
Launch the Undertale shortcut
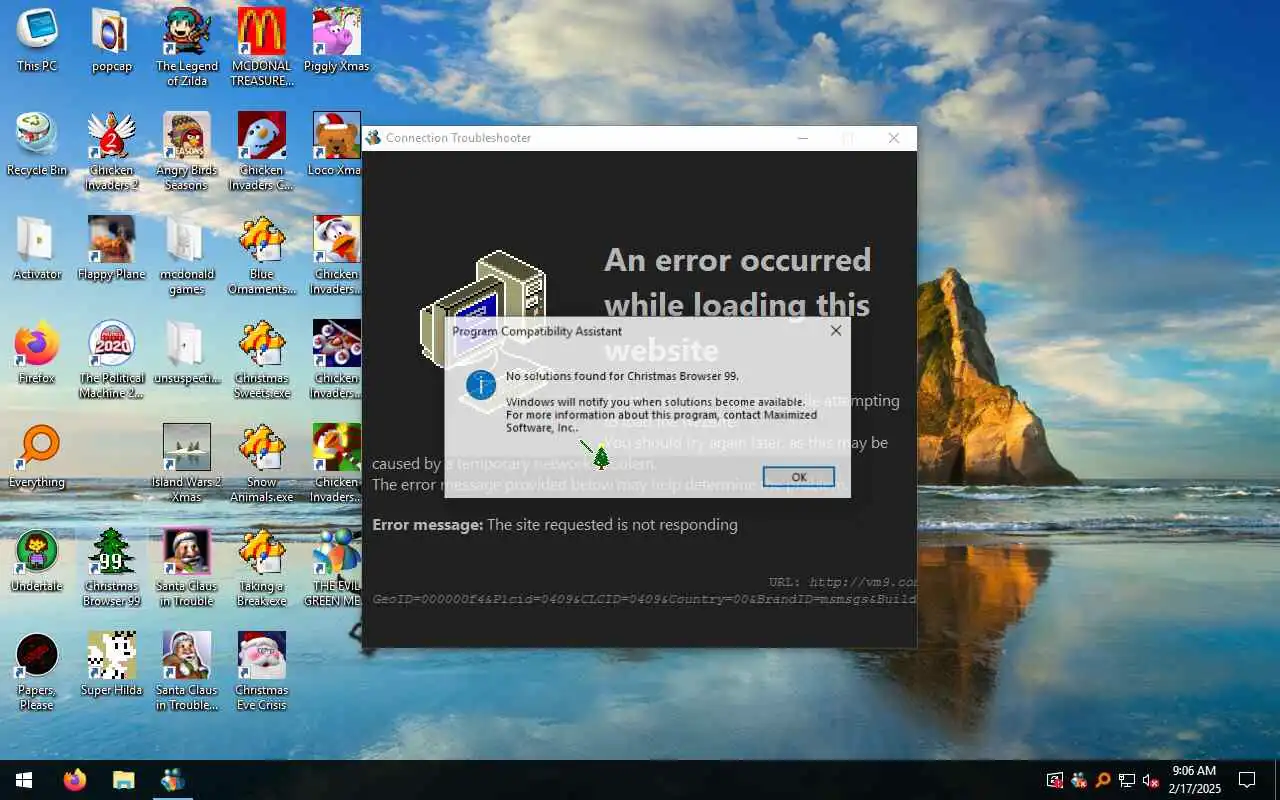point(37,560)
